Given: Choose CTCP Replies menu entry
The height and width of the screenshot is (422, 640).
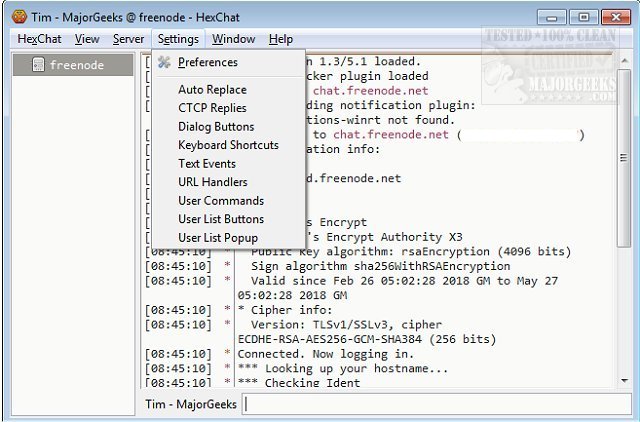Looking at the screenshot, I should (x=212, y=108).
